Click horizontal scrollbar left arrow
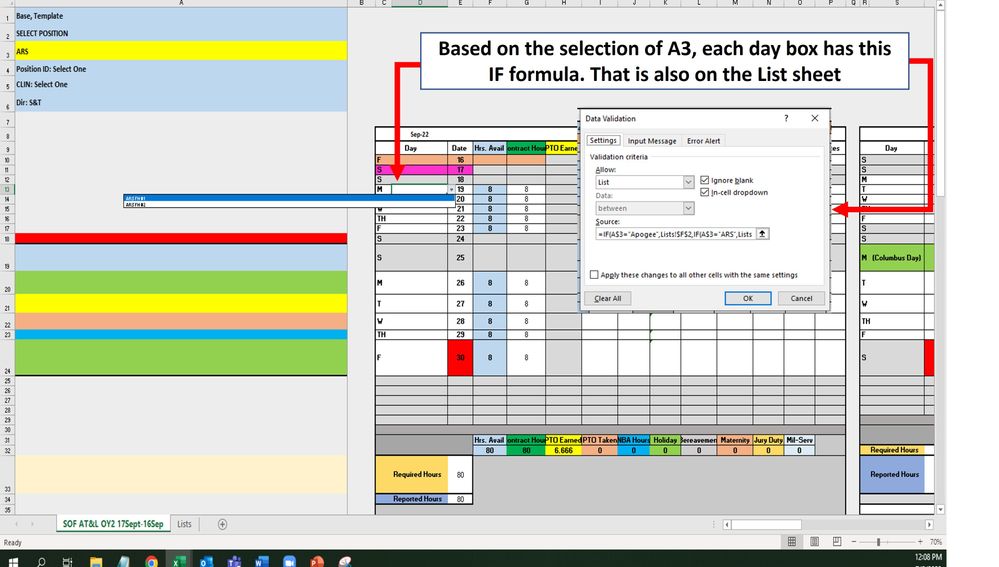 727,524
